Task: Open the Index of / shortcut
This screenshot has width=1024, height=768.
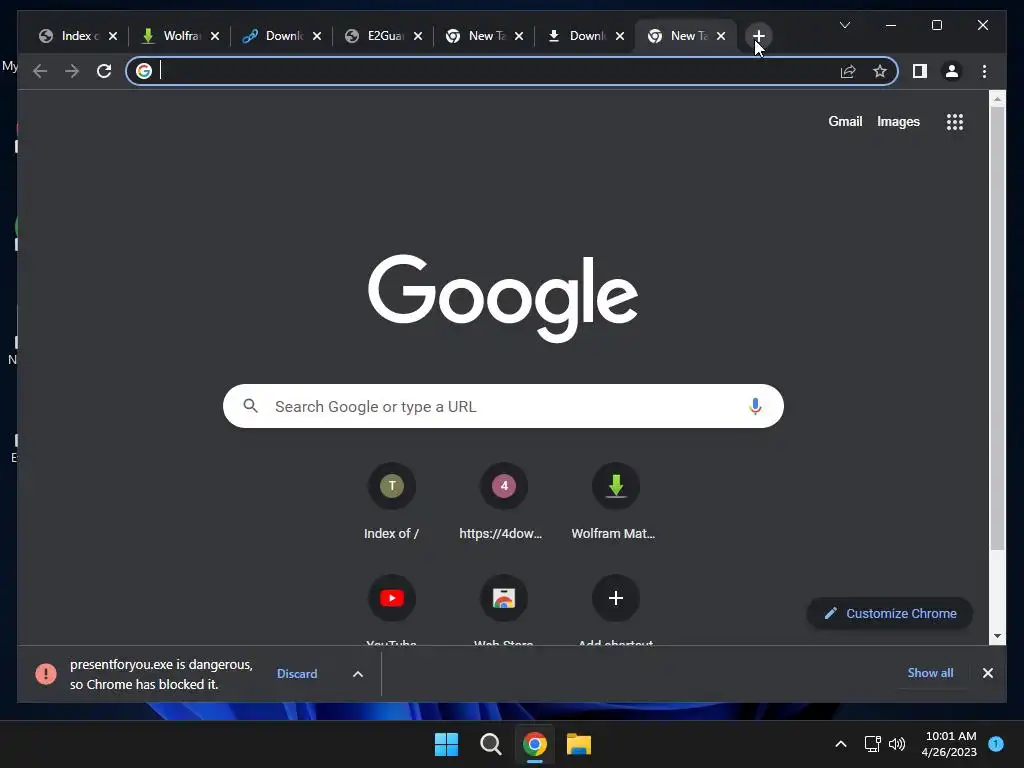Action: pos(391,503)
